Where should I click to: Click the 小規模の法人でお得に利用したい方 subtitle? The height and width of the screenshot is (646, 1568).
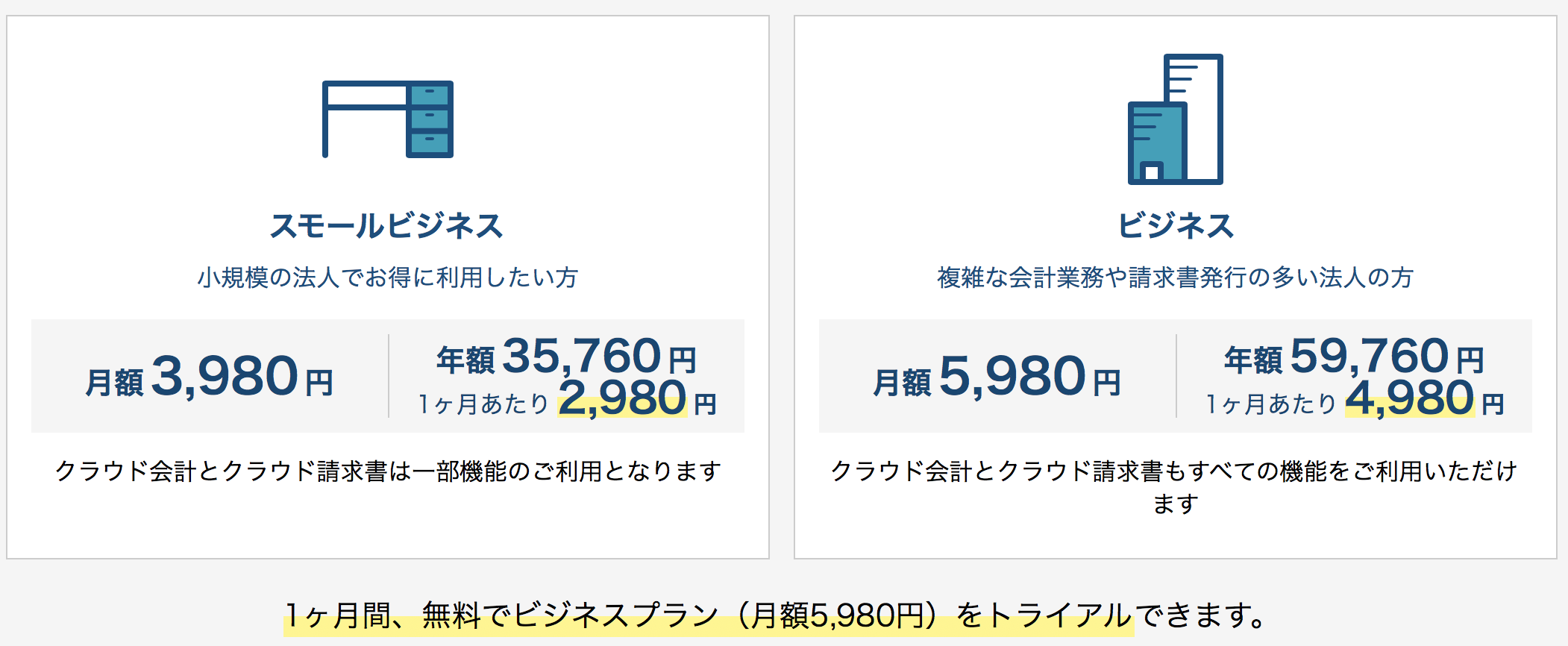click(x=387, y=277)
